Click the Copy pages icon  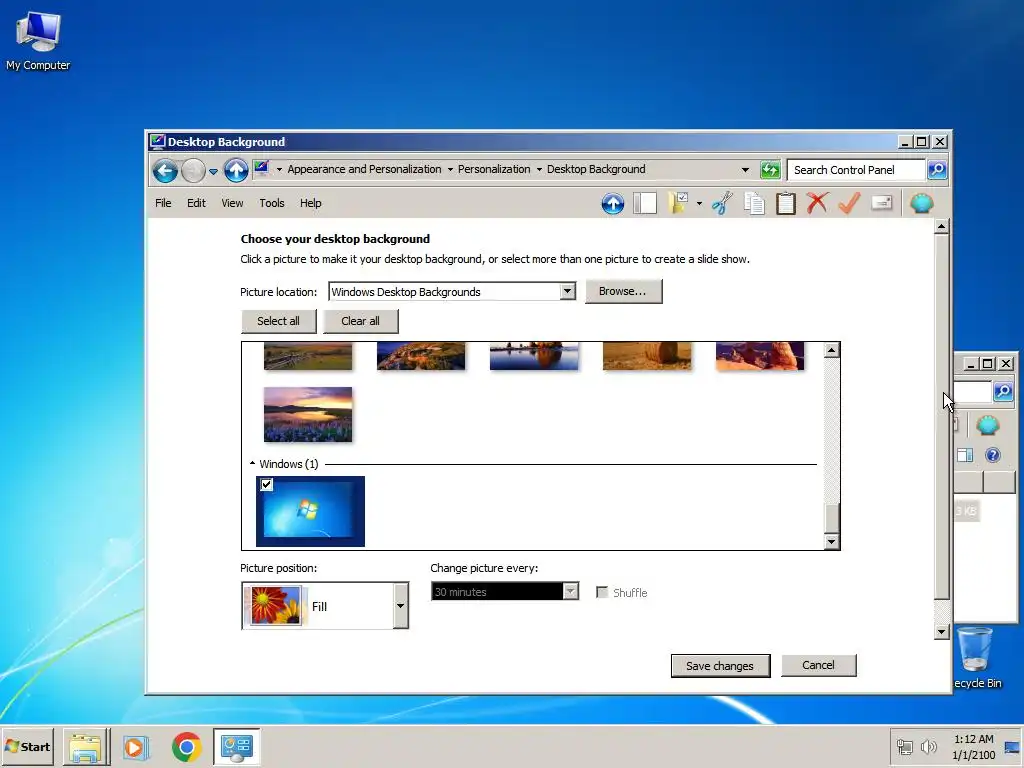[754, 203]
